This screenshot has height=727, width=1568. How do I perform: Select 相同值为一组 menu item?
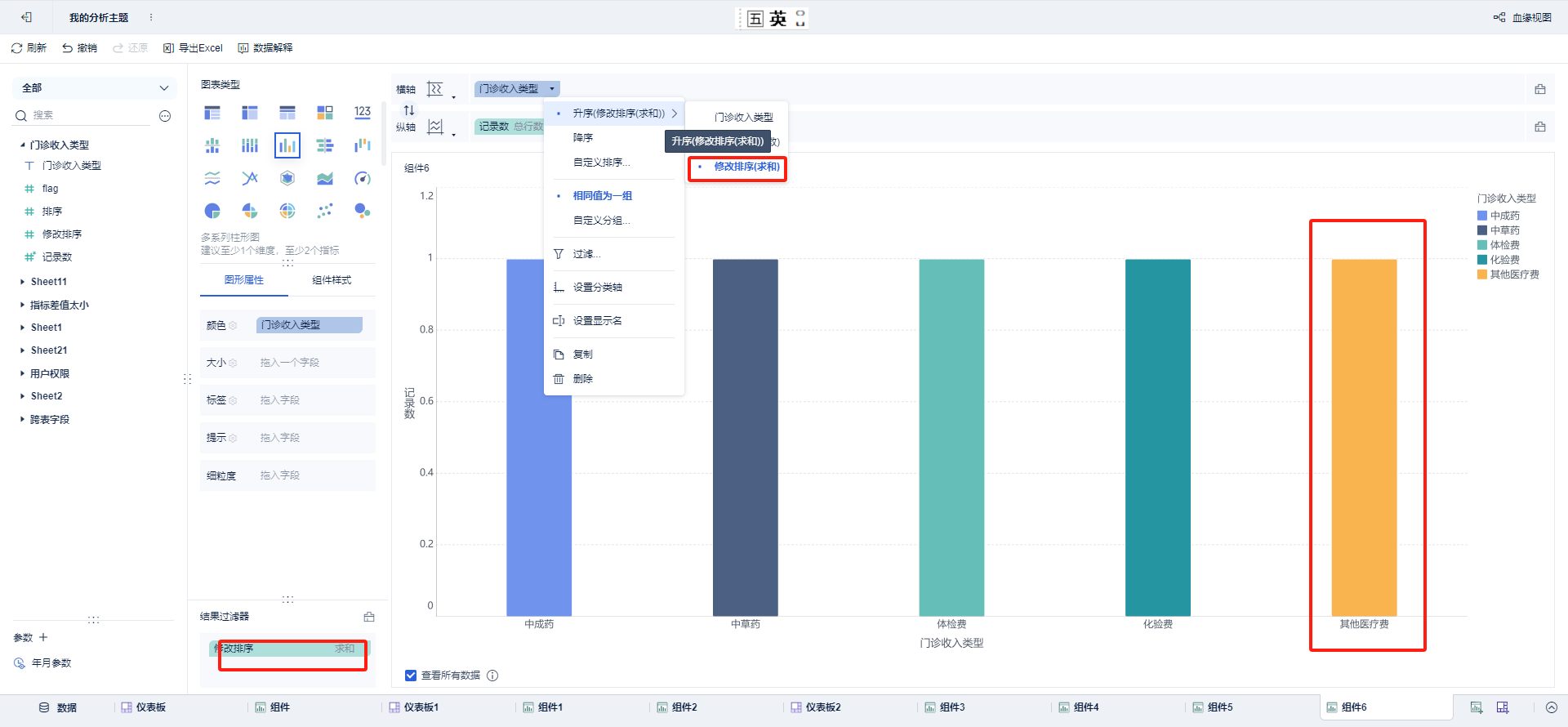614,196
